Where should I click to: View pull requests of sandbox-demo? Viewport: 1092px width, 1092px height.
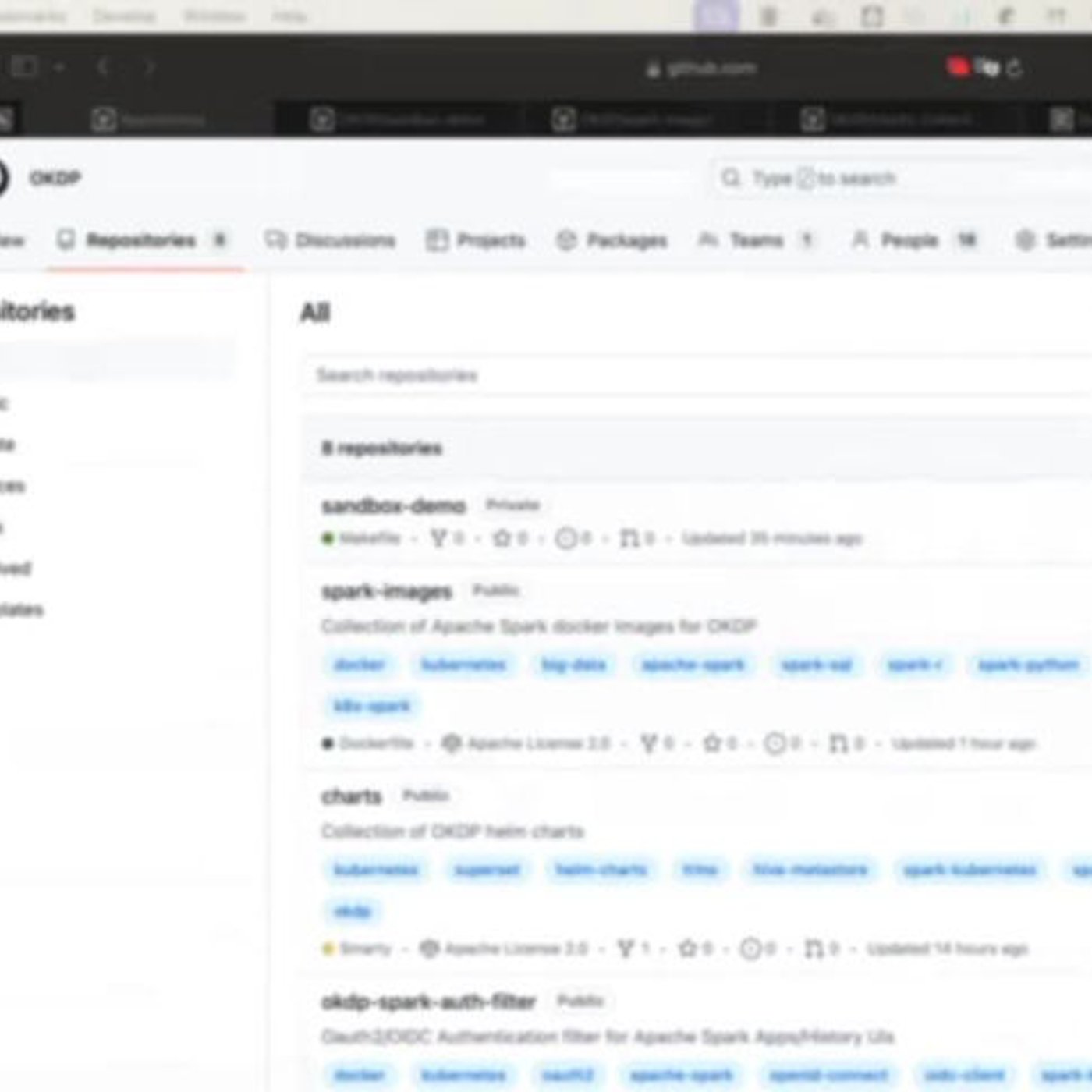637,538
